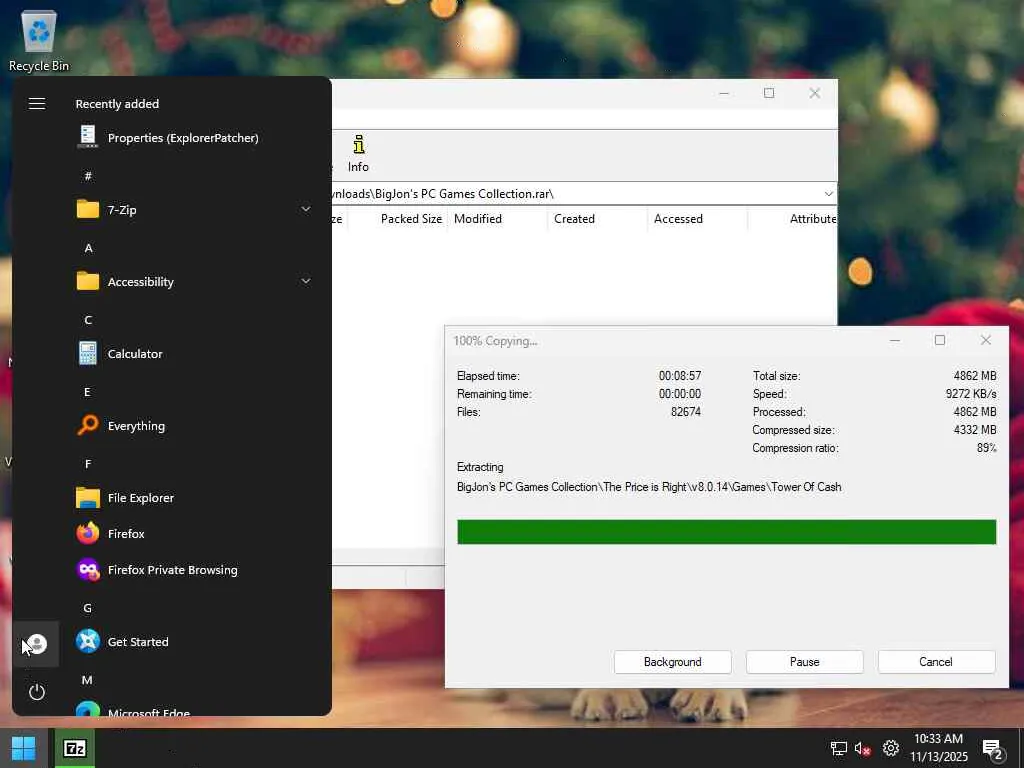Viewport: 1024px width, 768px height.
Task: Click the 7-Zip taskbar icon
Action: point(74,748)
